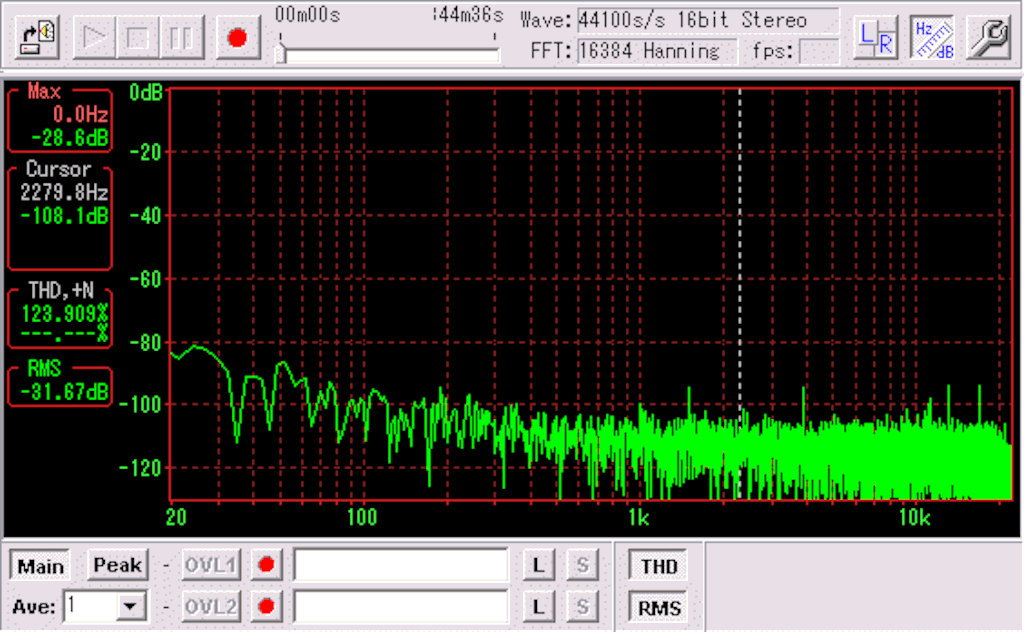Click the -108.1dB cursor level value
This screenshot has width=1024, height=632.
coord(64,216)
